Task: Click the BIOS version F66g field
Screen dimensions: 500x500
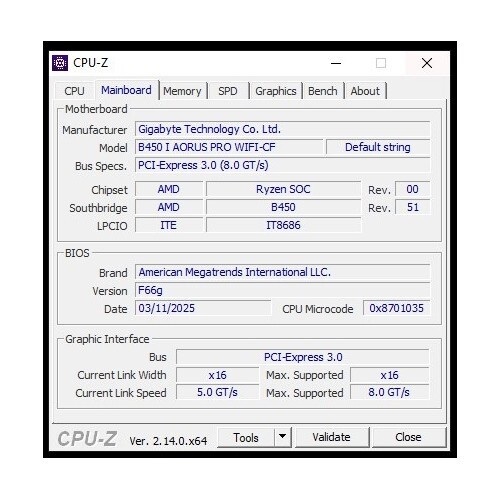Action: tap(283, 290)
